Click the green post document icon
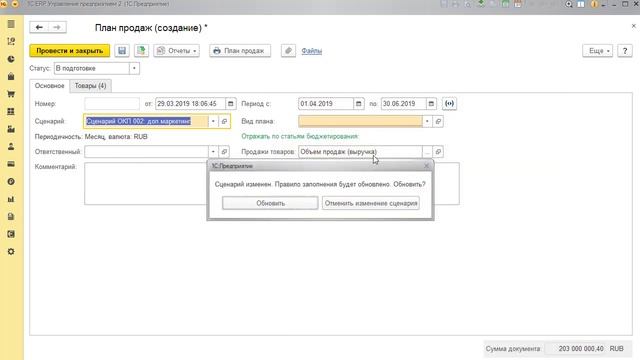The height and width of the screenshot is (360, 640). 141,51
